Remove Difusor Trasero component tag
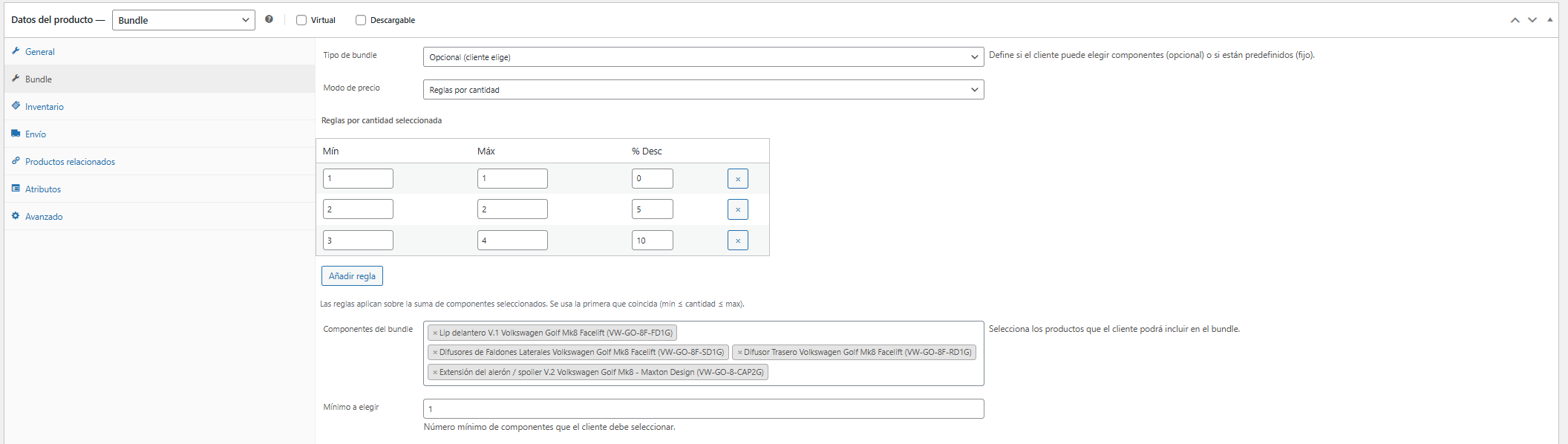 pos(739,353)
